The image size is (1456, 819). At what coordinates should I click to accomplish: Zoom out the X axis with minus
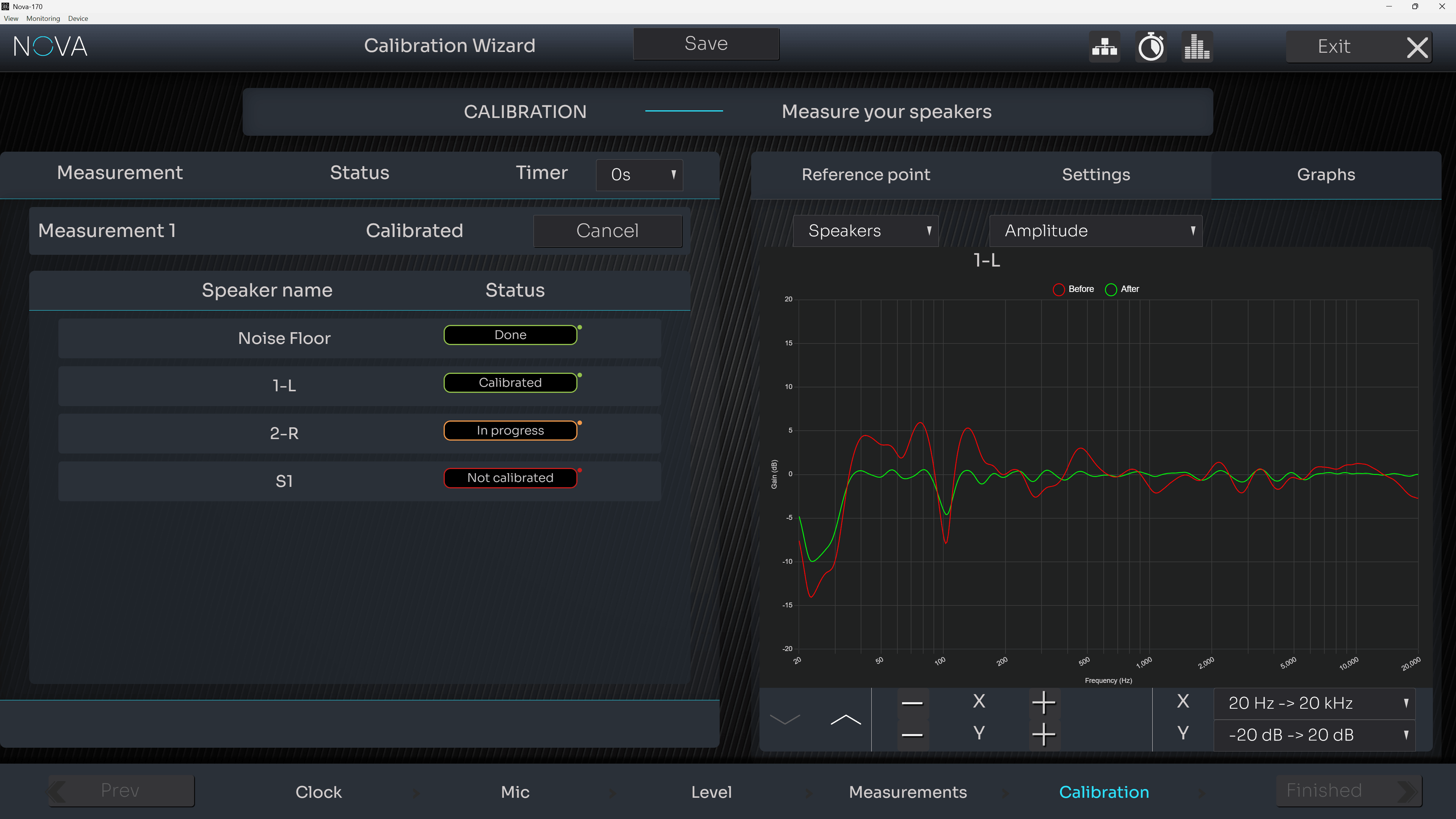pyautogui.click(x=912, y=703)
